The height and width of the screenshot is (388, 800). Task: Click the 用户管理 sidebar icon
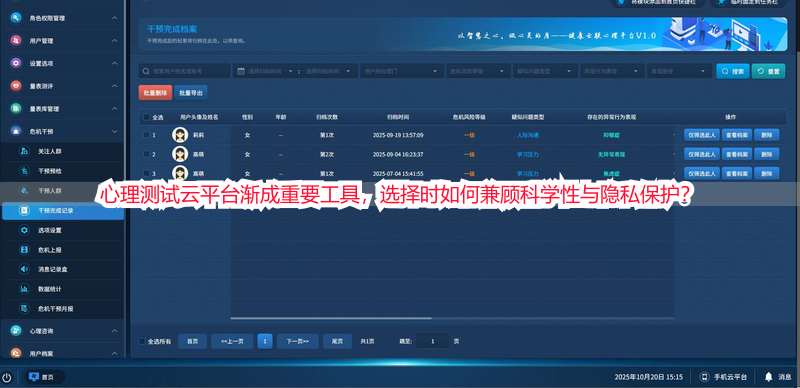[16, 41]
